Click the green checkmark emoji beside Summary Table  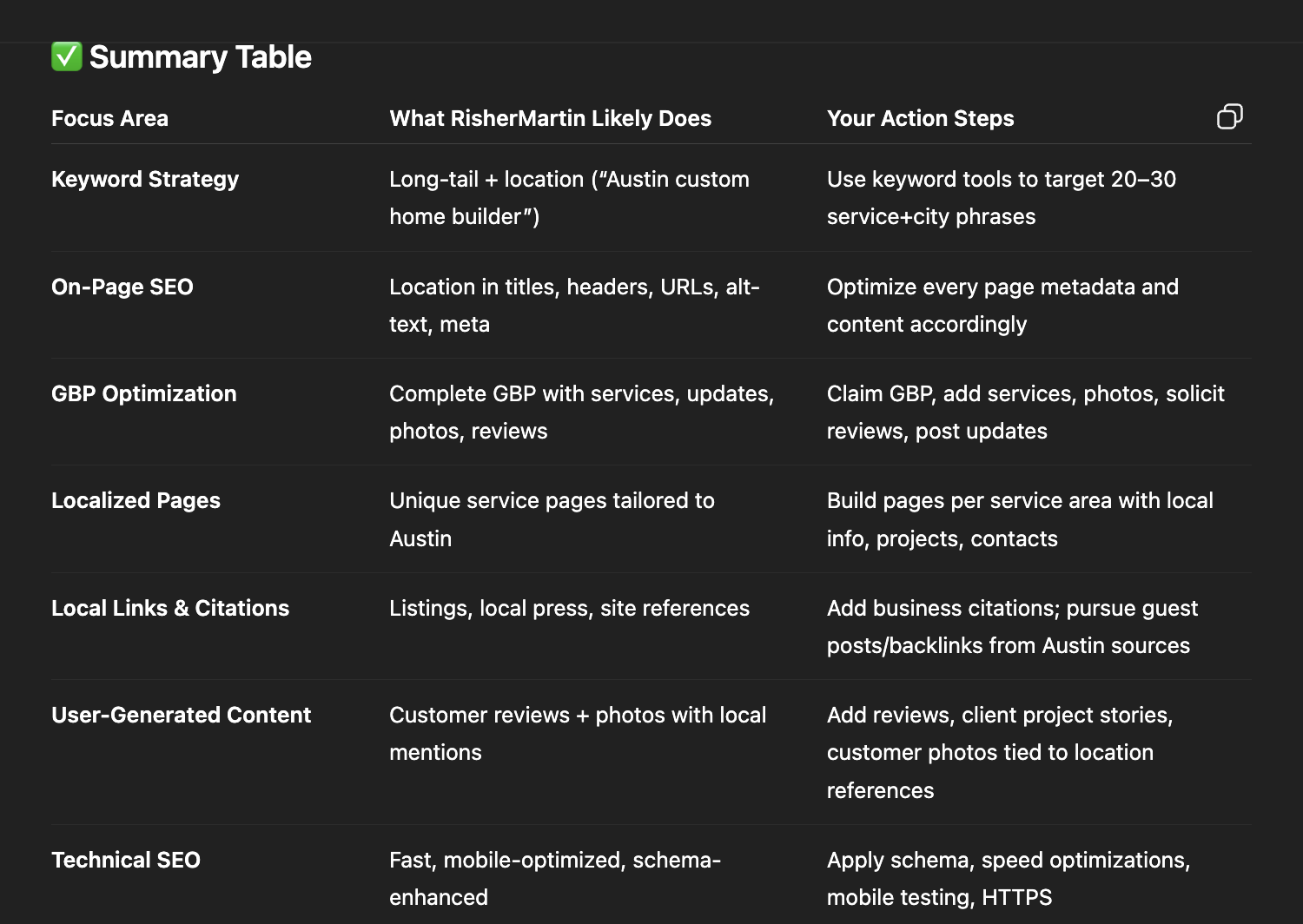(67, 56)
